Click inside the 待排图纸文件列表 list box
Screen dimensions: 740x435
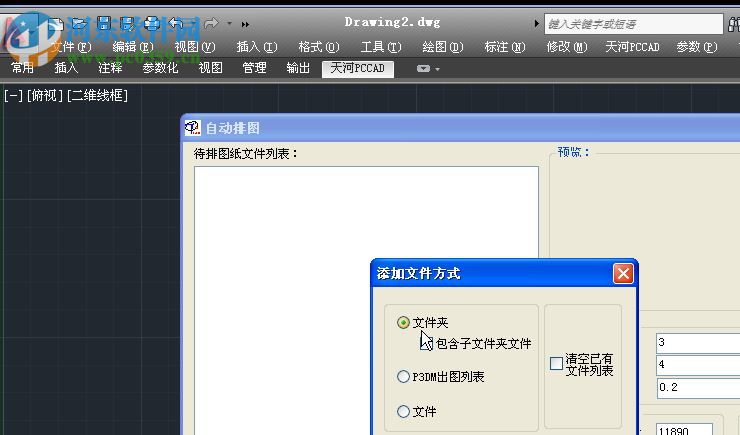click(366, 300)
